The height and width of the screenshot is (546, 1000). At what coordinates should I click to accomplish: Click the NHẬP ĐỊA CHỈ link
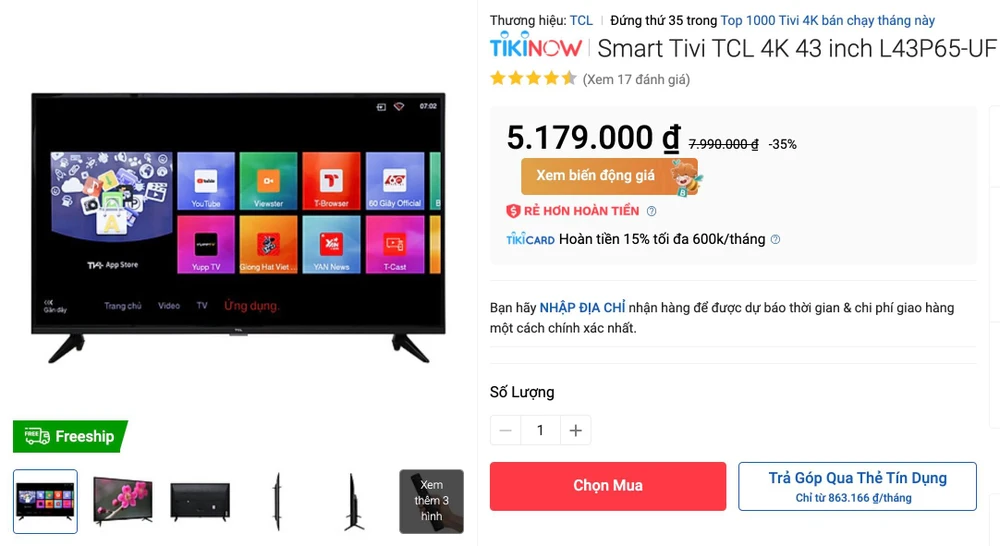point(582,308)
